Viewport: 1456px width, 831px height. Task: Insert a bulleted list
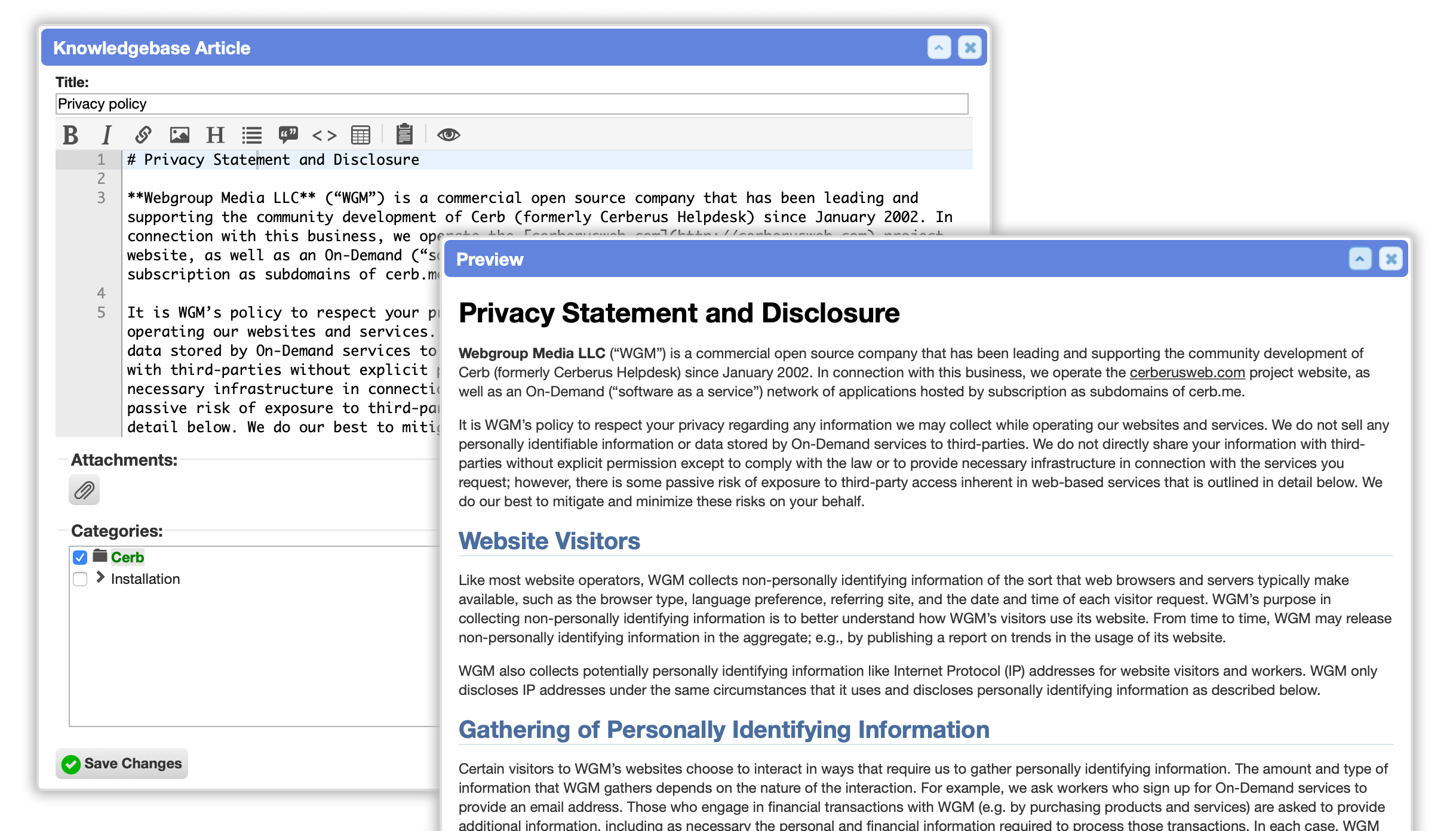251,135
